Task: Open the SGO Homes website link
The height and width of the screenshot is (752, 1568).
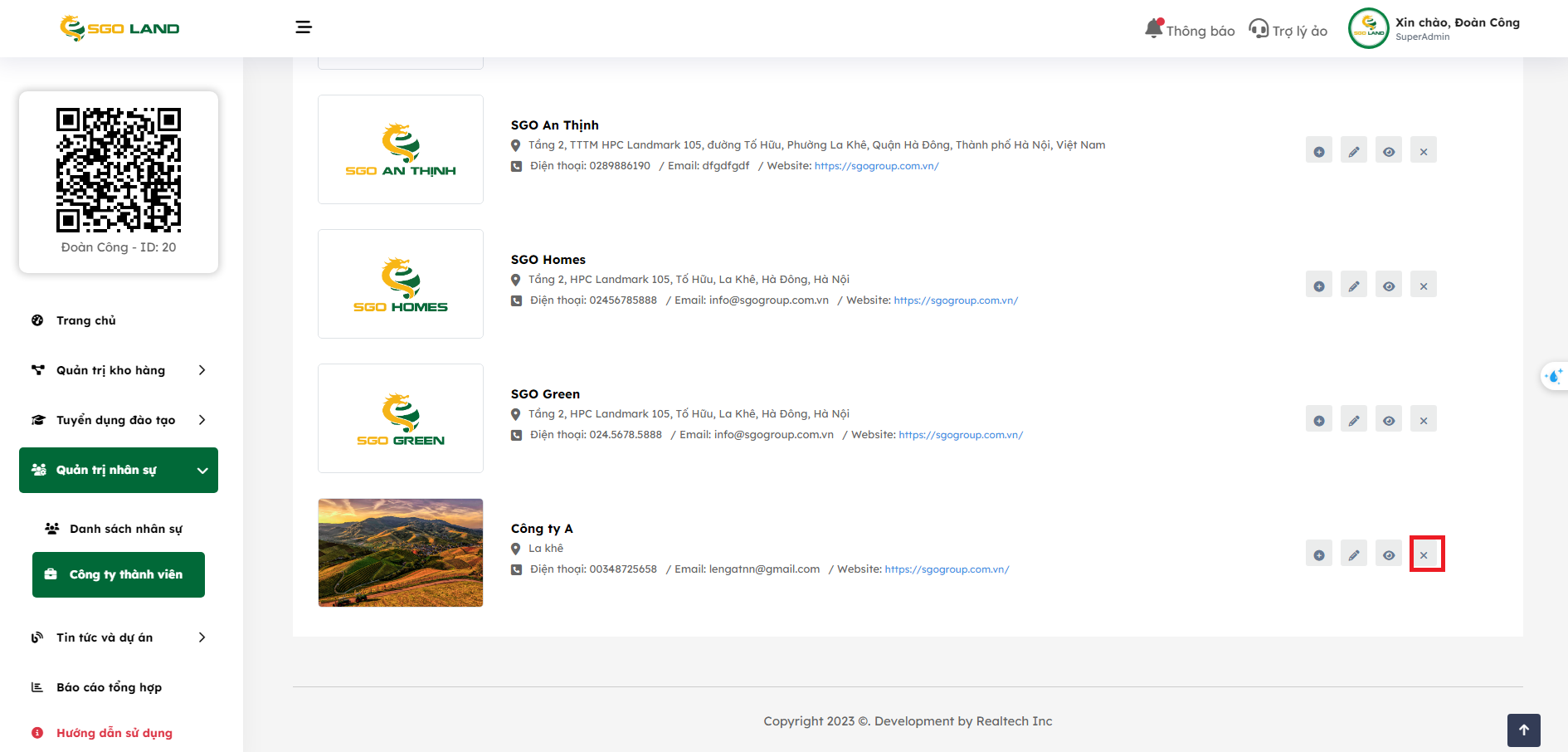Action: (955, 300)
